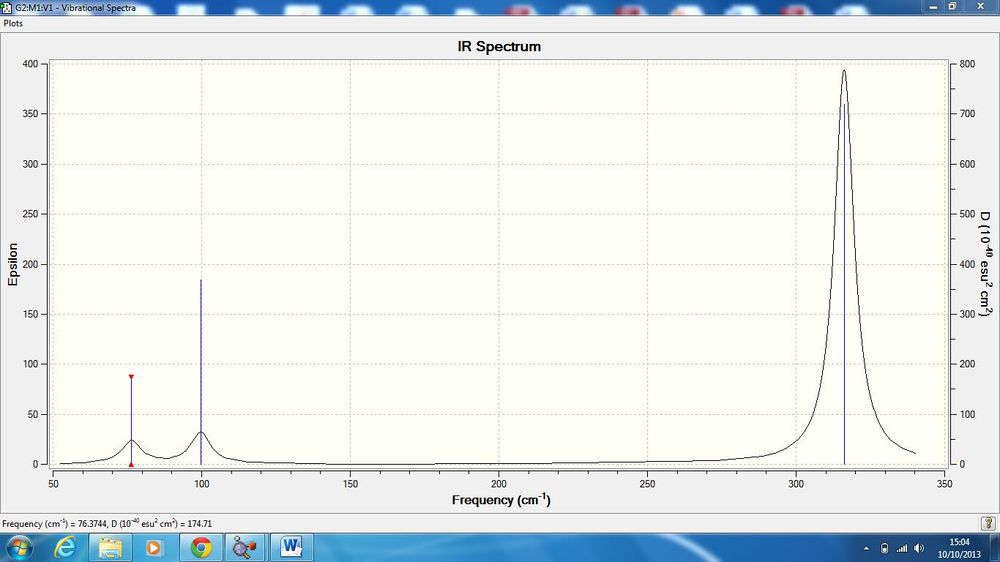Click the 400 tick label on Epsilon axis
This screenshot has height=562, width=1000.
tap(31, 64)
